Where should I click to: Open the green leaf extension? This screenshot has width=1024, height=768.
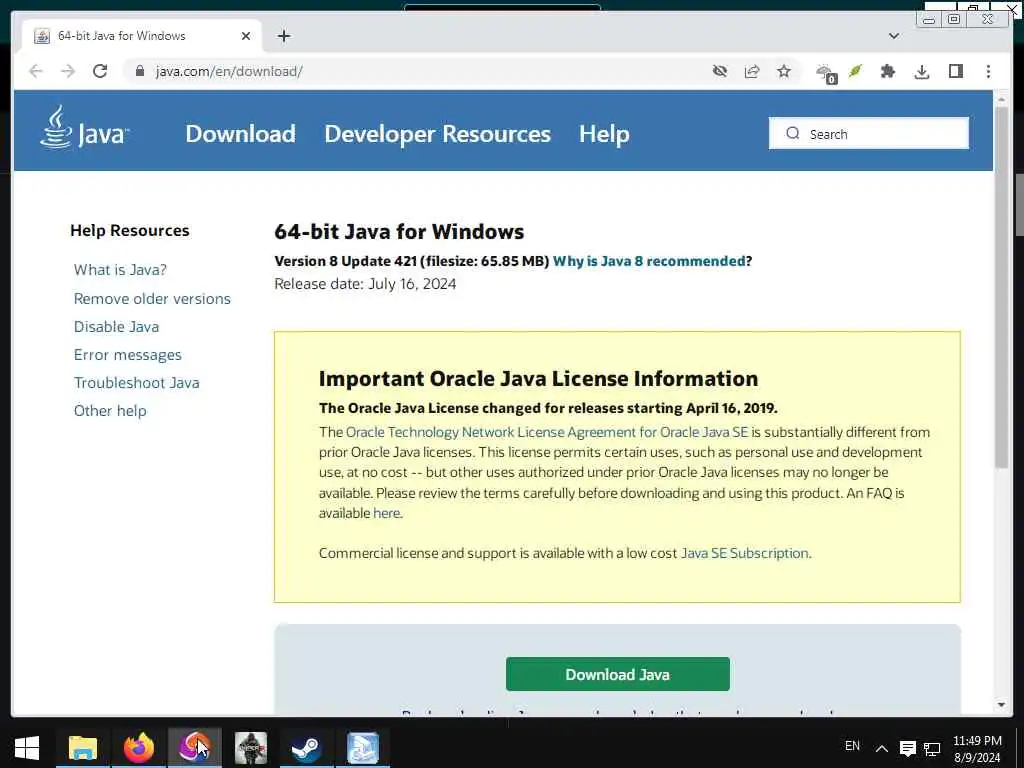pos(856,71)
